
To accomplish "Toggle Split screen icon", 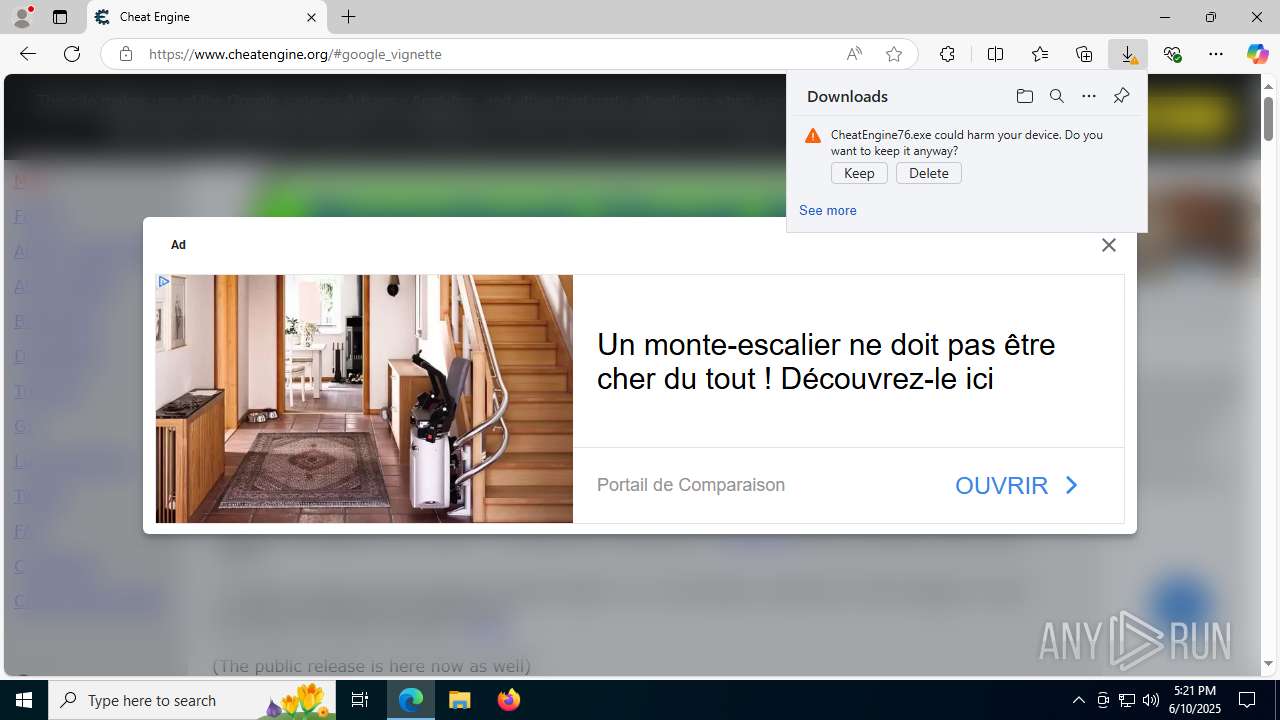I will [995, 54].
